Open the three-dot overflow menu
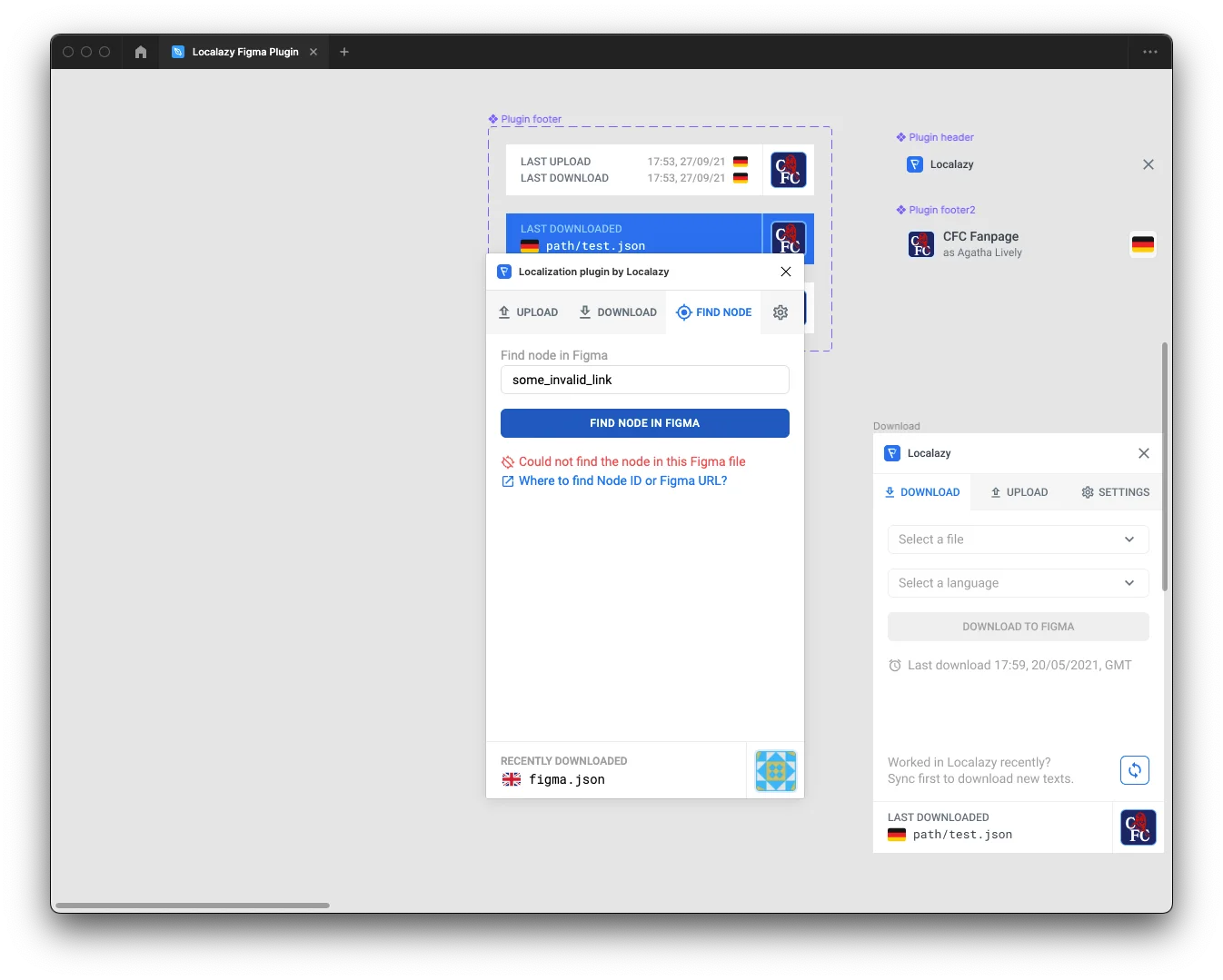 coord(1149,52)
